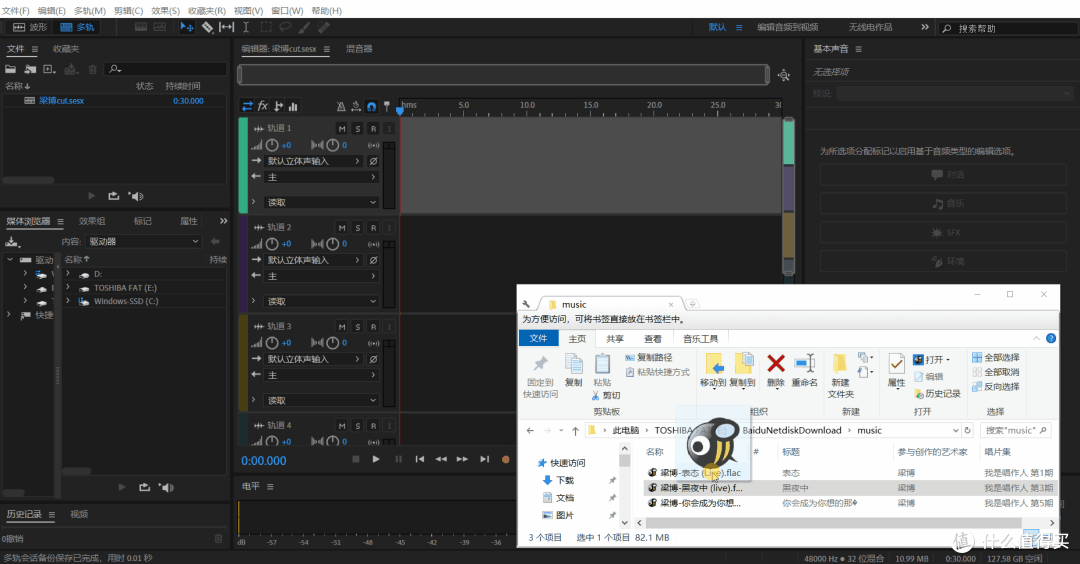1080x564 pixels.
Task: Open Track 1 output 主 dropdown
Action: [322, 177]
